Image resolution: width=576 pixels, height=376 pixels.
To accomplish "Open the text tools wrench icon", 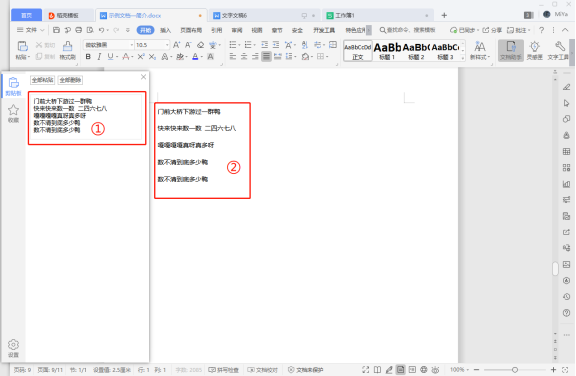I will tap(558, 50).
